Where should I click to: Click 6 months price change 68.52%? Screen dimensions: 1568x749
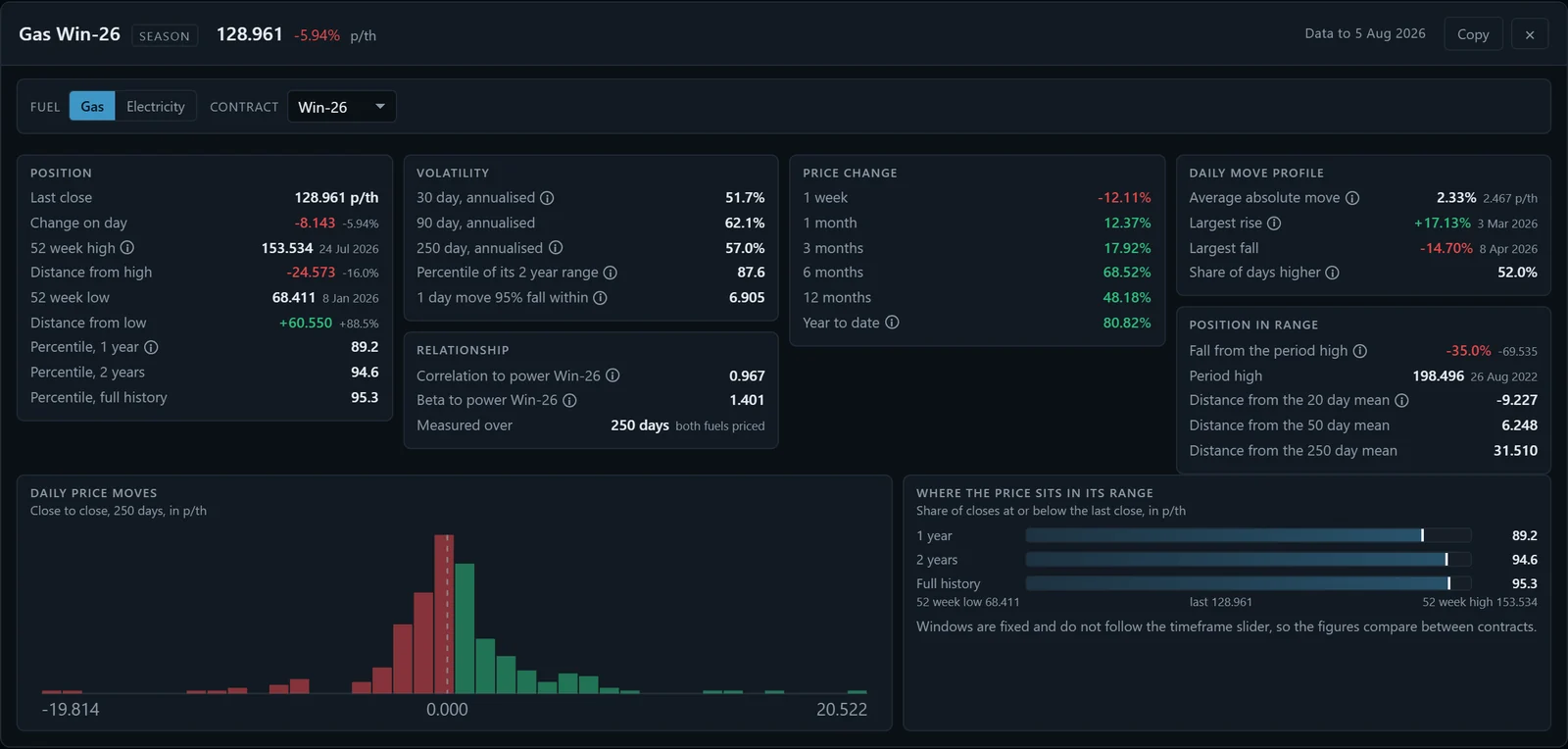tap(1127, 273)
